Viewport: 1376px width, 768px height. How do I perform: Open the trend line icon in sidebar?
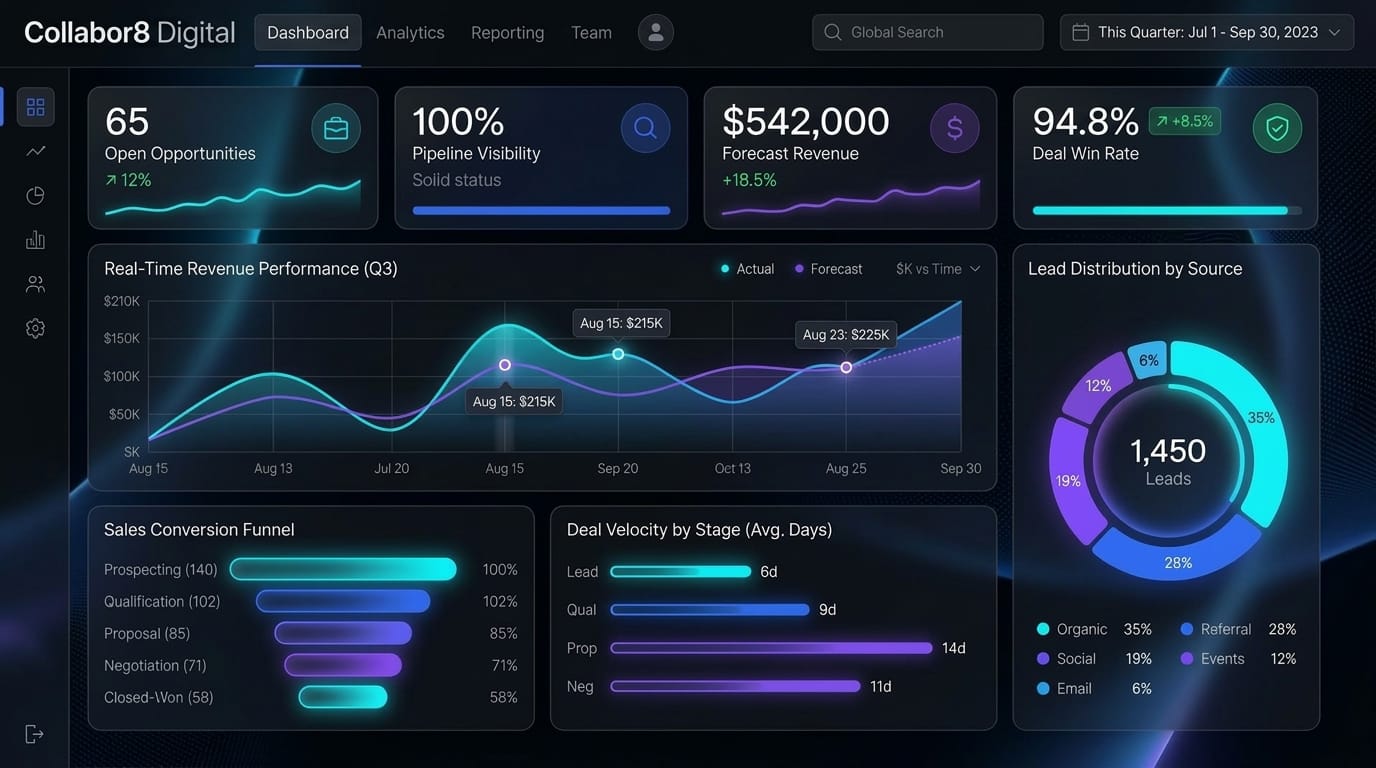(35, 151)
